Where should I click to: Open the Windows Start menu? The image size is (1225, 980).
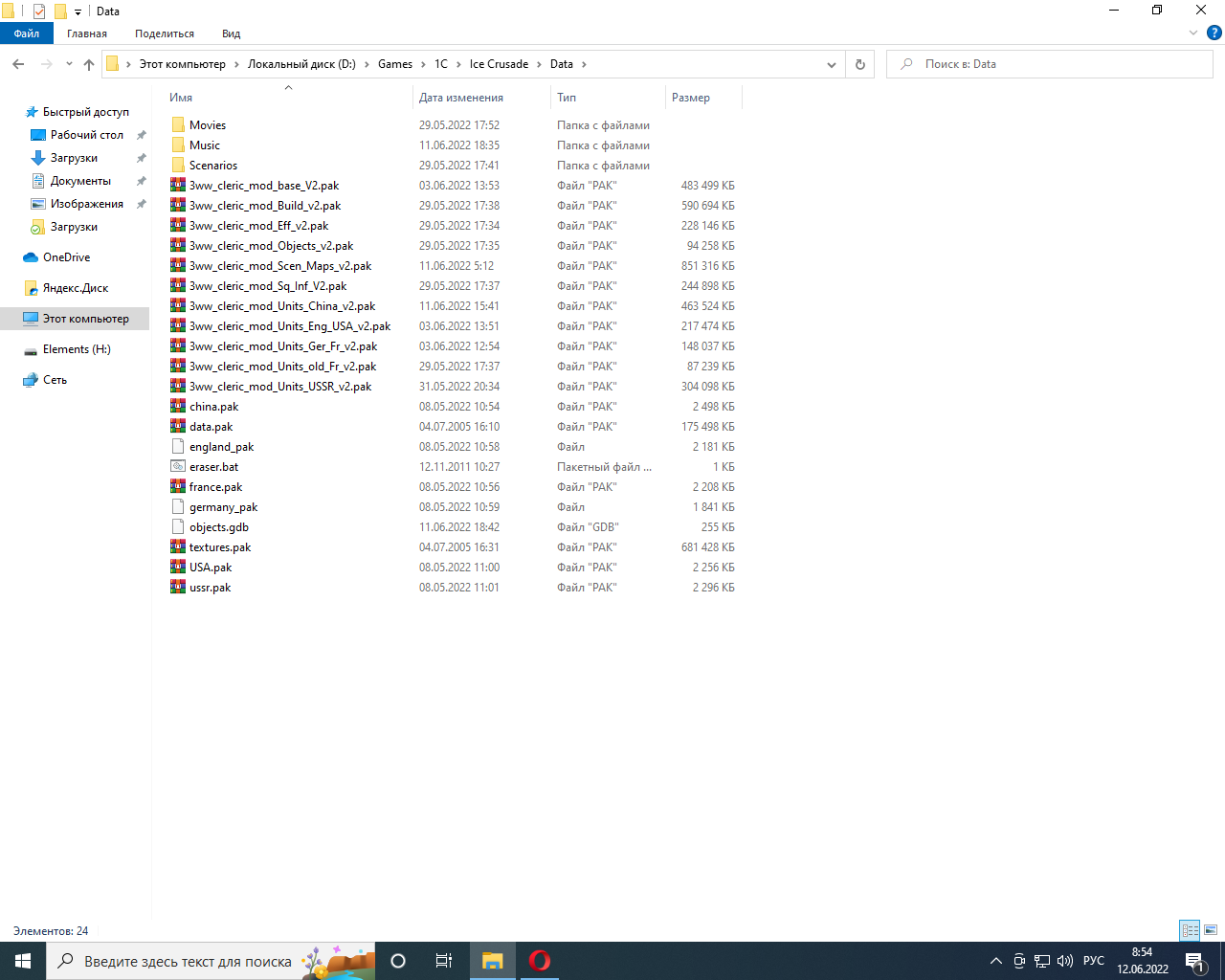click(23, 961)
